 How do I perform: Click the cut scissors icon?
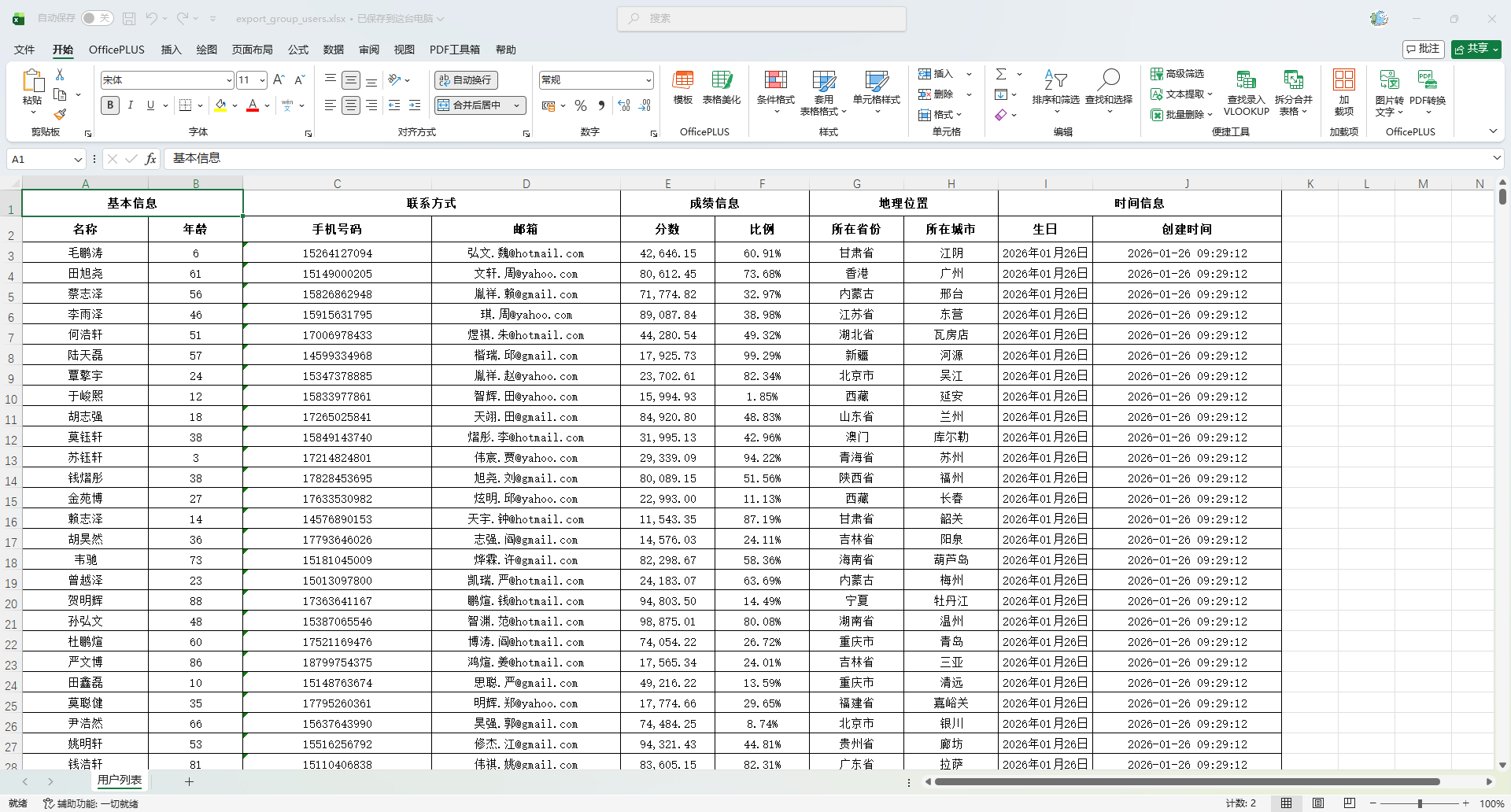60,74
